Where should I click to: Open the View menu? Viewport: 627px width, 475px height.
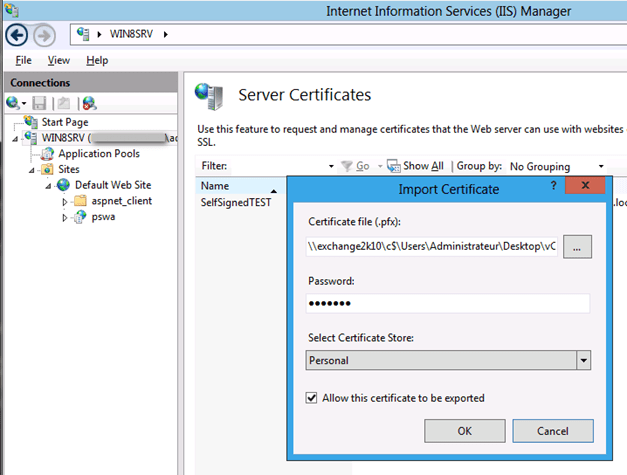[58, 61]
